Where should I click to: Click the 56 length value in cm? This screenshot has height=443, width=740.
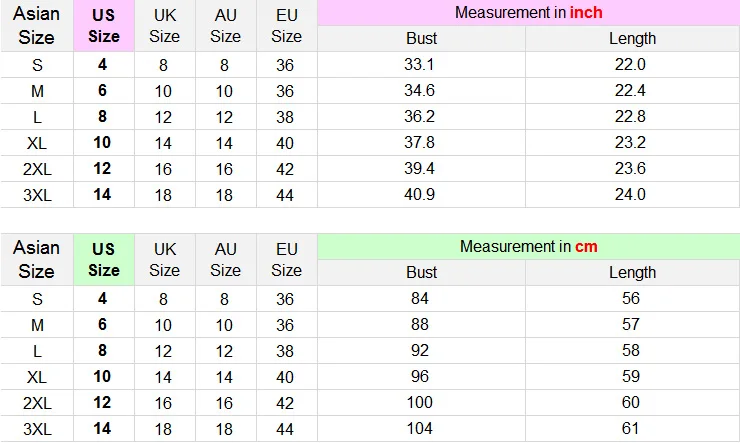click(631, 298)
